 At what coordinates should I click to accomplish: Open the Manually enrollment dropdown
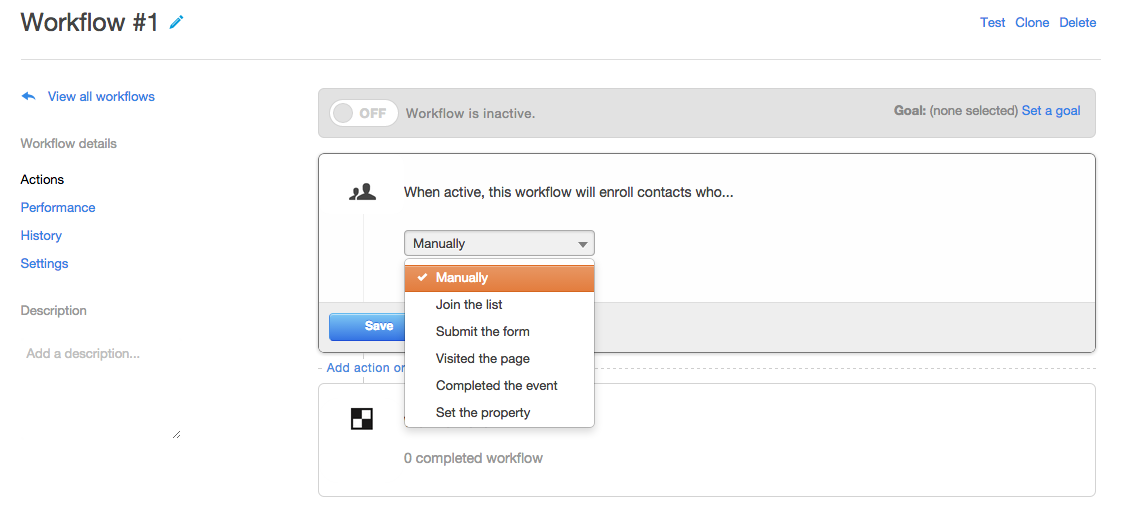tap(500, 243)
